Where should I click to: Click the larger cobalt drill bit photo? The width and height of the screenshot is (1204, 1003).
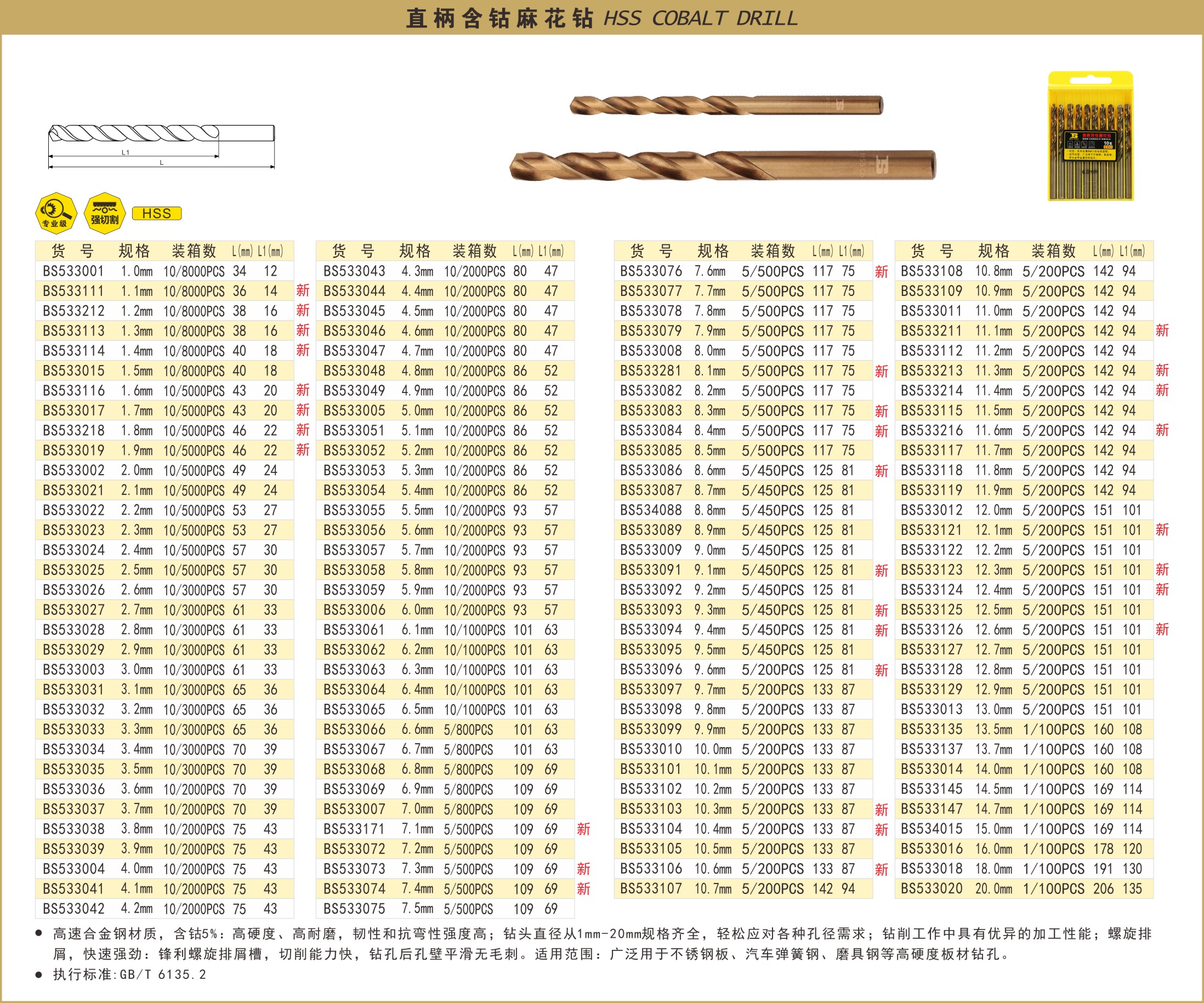tap(723, 166)
